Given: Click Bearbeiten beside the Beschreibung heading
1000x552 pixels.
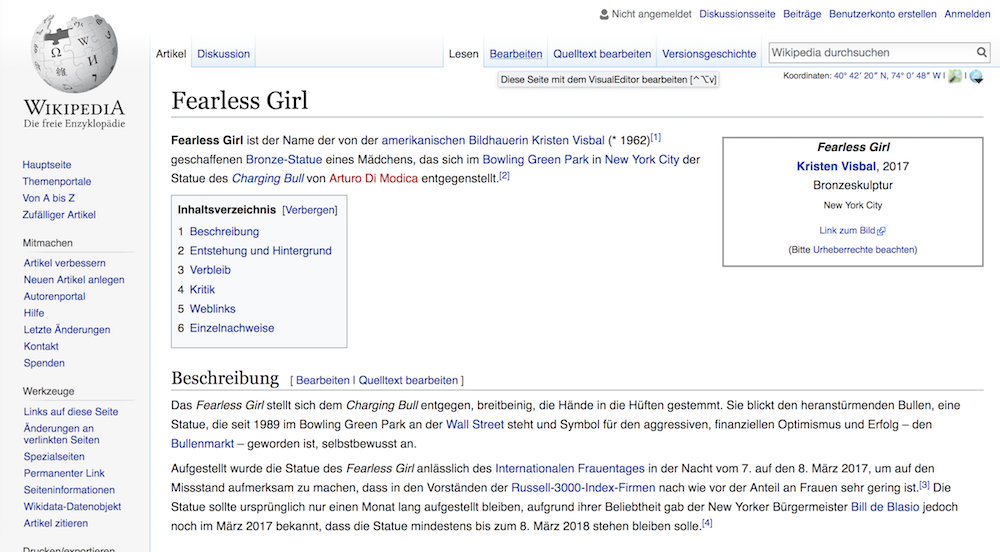Looking at the screenshot, I should click(x=323, y=381).
